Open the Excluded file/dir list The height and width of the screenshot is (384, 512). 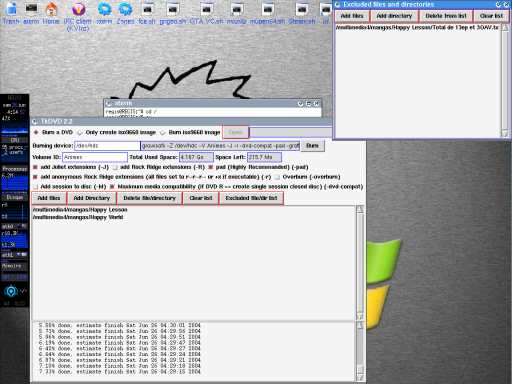click(x=251, y=198)
